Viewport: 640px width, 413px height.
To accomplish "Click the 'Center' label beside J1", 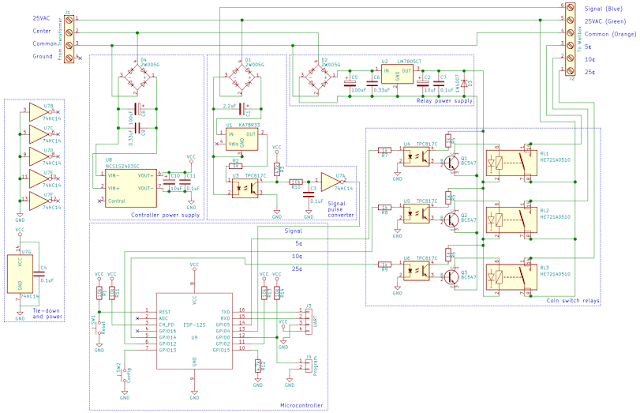I will pyautogui.click(x=42, y=31).
